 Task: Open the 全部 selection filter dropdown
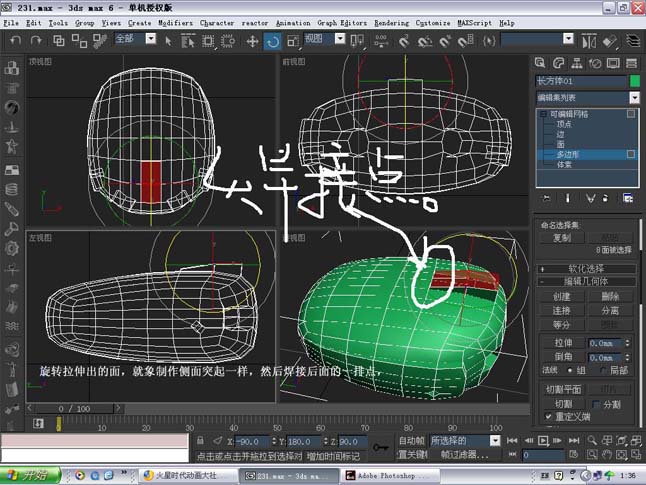click(135, 39)
